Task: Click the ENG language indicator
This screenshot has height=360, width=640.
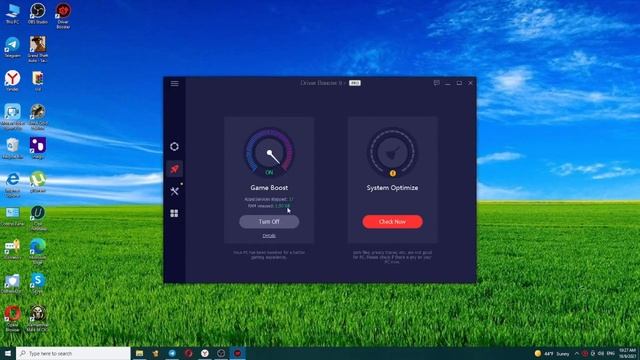Action: [x=611, y=353]
